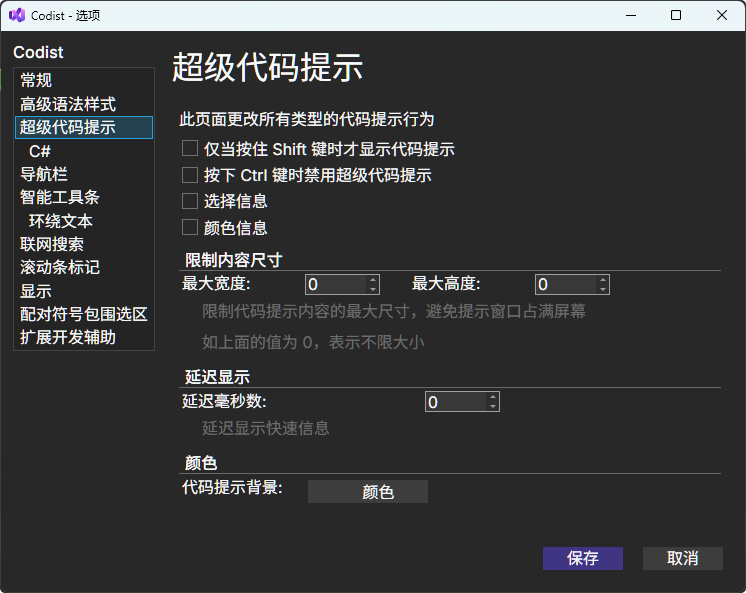Enable the 颜色信息 checkbox

(190, 227)
